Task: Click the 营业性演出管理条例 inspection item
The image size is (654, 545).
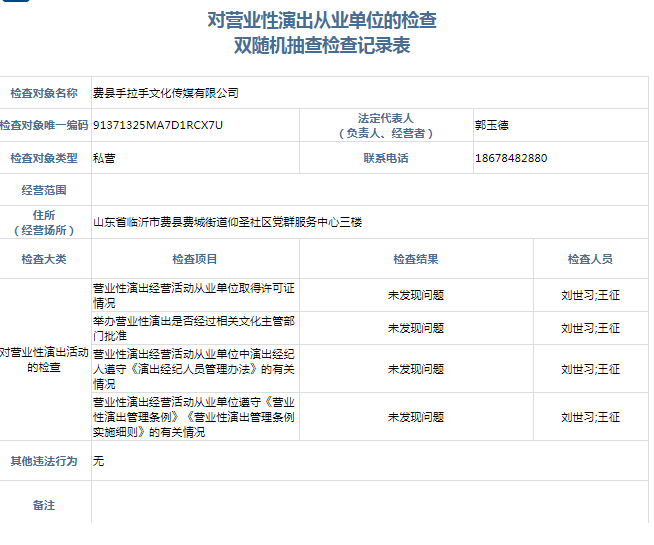Action: pos(194,416)
